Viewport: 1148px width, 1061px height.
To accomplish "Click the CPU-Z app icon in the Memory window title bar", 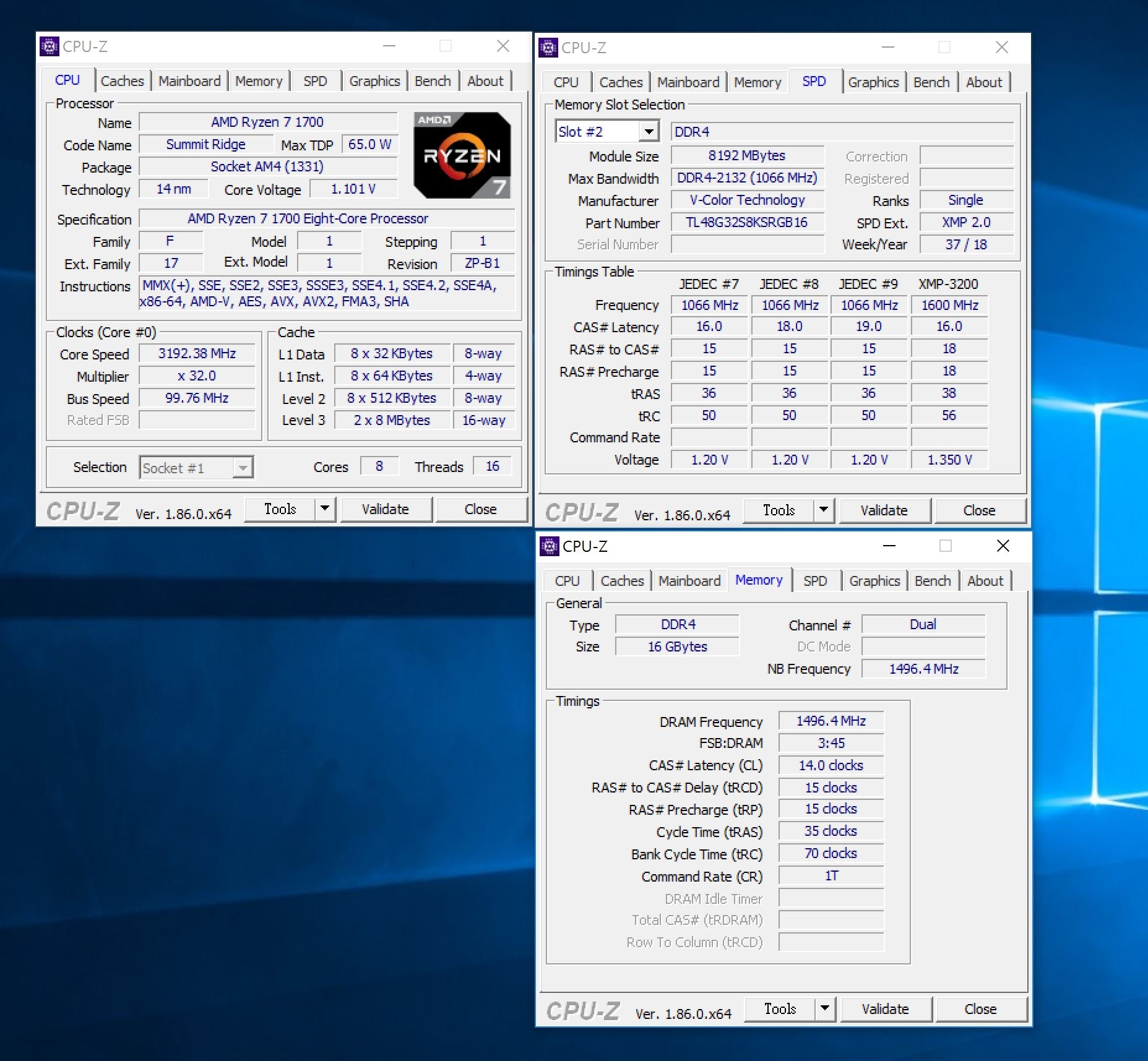I will pyautogui.click(x=550, y=546).
